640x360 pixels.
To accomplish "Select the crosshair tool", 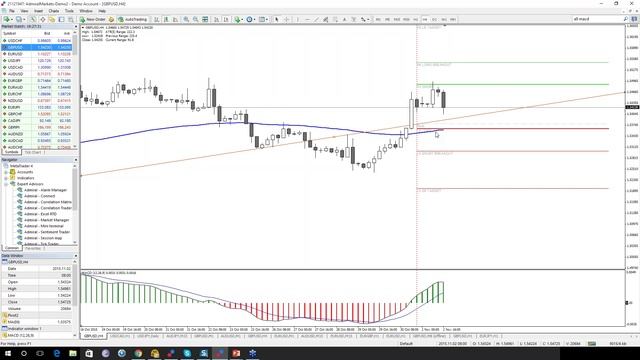I will (287, 19).
